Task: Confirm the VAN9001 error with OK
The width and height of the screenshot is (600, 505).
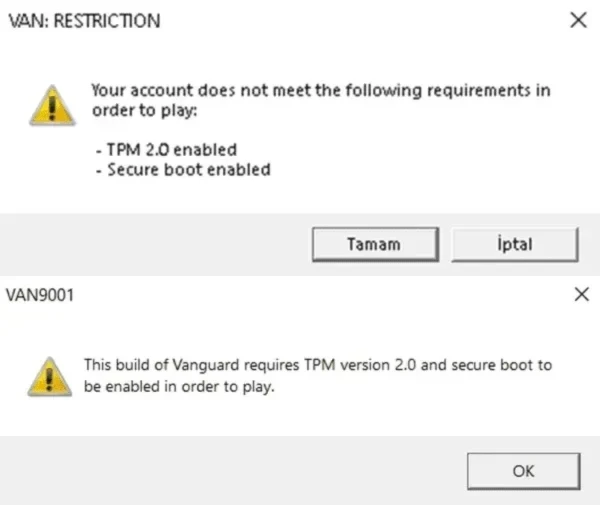Action: coord(523,471)
